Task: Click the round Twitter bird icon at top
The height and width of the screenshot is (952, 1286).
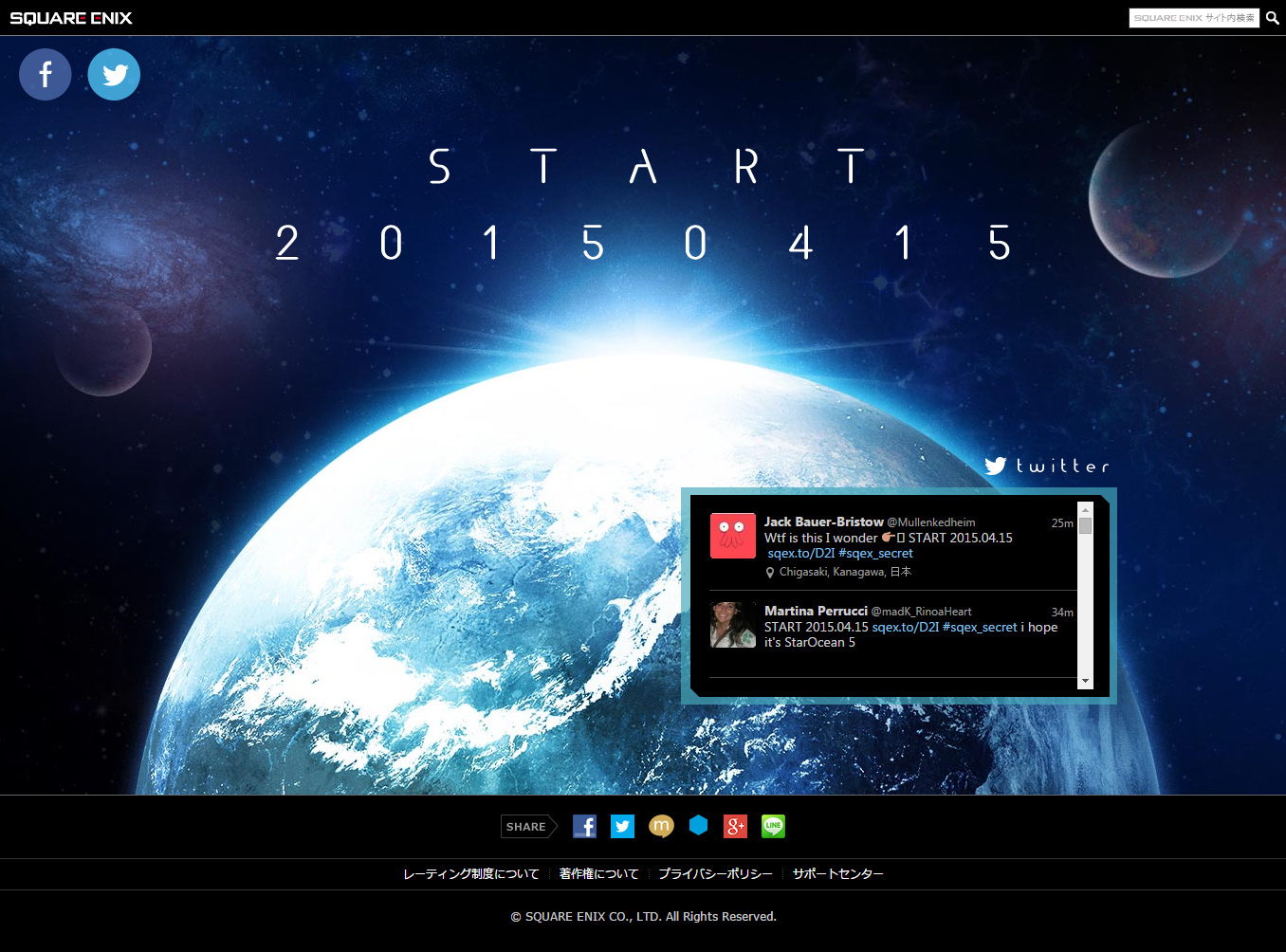Action: pos(114,74)
